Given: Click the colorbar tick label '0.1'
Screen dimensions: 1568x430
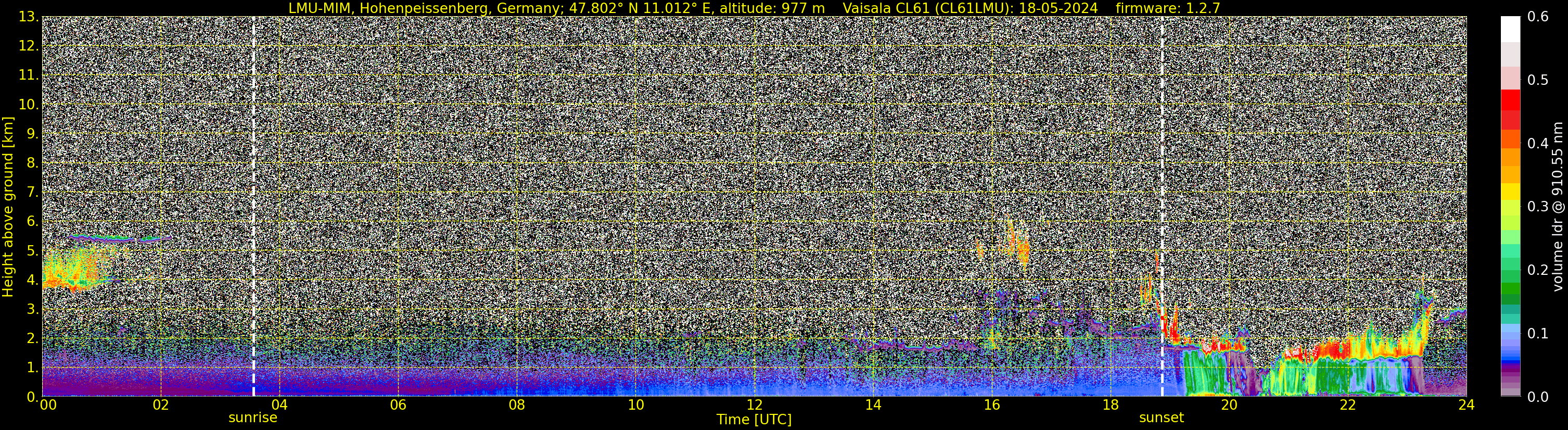Looking at the screenshot, I should (x=1538, y=334).
